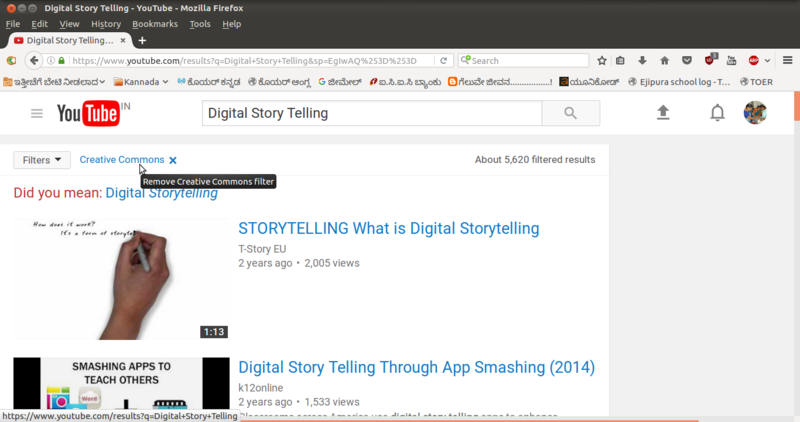Show site information via the padlock icon
The width and height of the screenshot is (800, 422).
click(x=62, y=61)
